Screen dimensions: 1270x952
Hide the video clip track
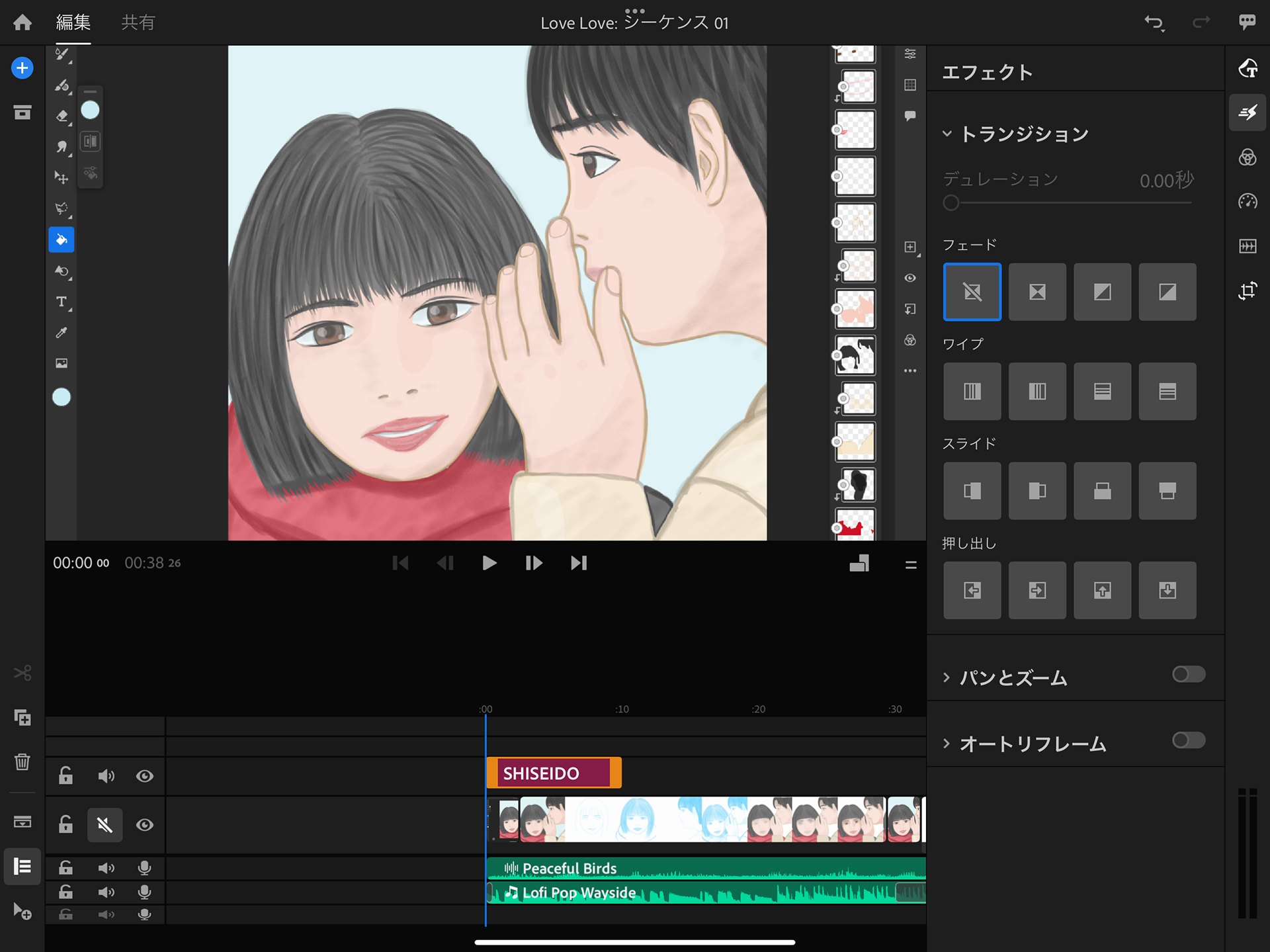(145, 825)
